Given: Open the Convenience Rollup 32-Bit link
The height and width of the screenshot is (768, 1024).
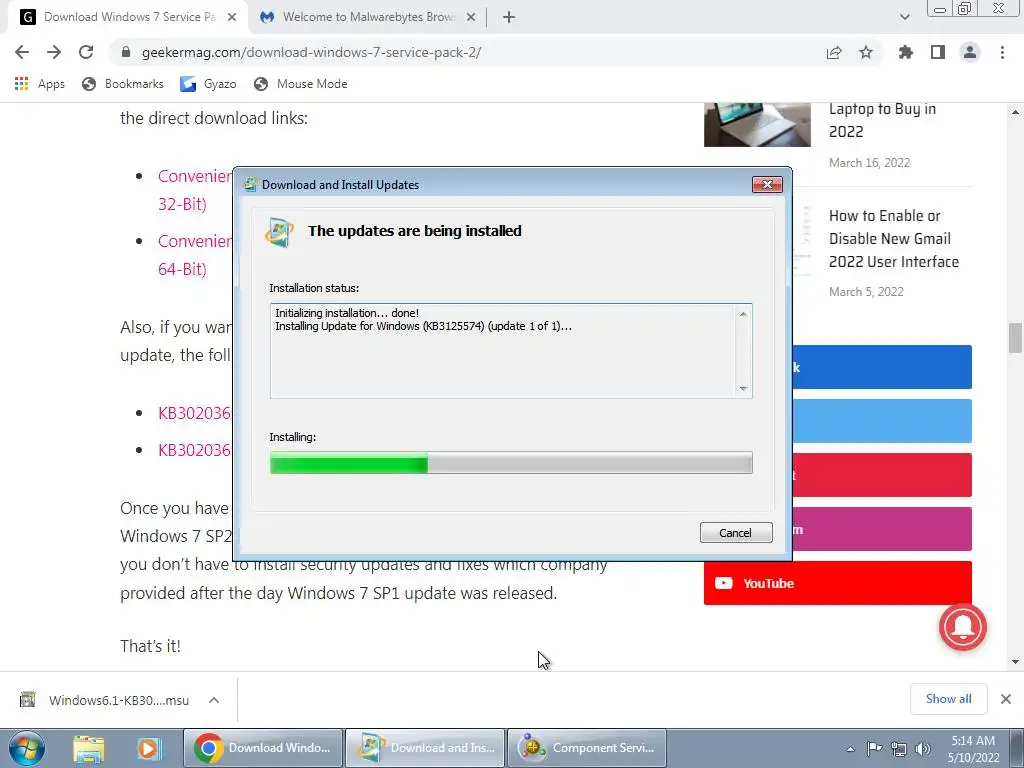Looking at the screenshot, I should [x=195, y=190].
